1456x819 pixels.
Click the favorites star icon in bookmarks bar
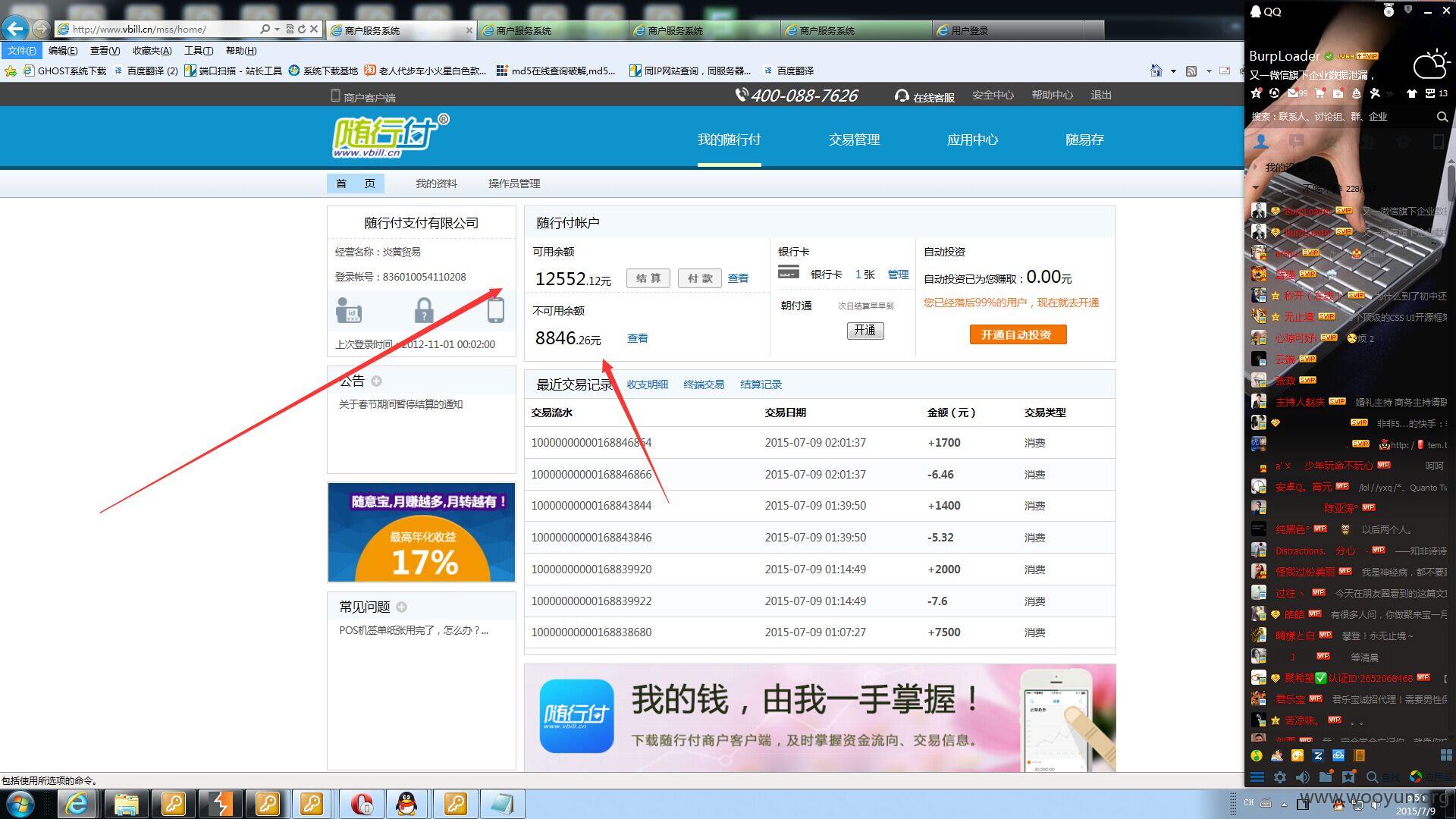tap(11, 71)
